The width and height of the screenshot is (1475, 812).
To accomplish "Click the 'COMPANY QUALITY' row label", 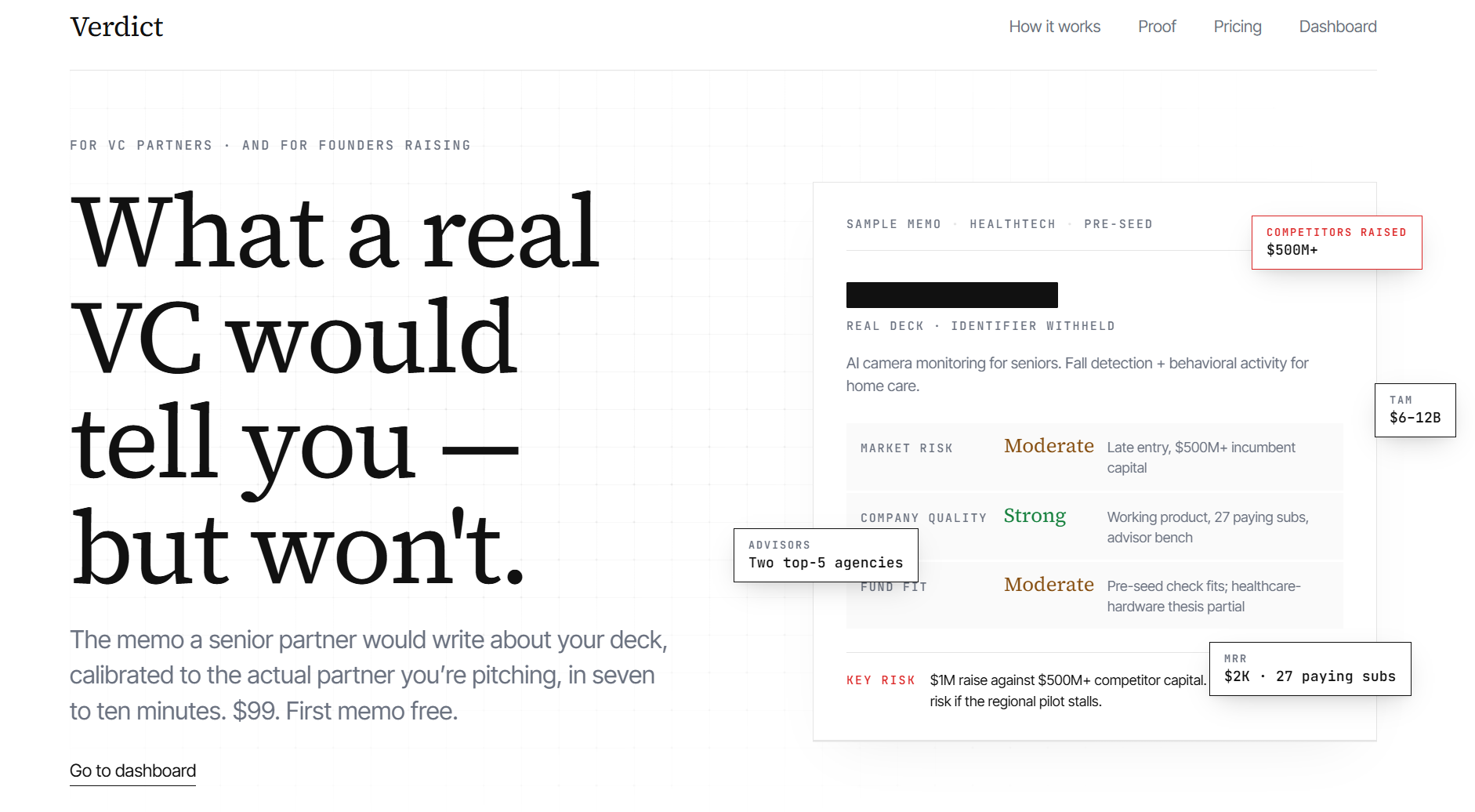I will (x=923, y=518).
